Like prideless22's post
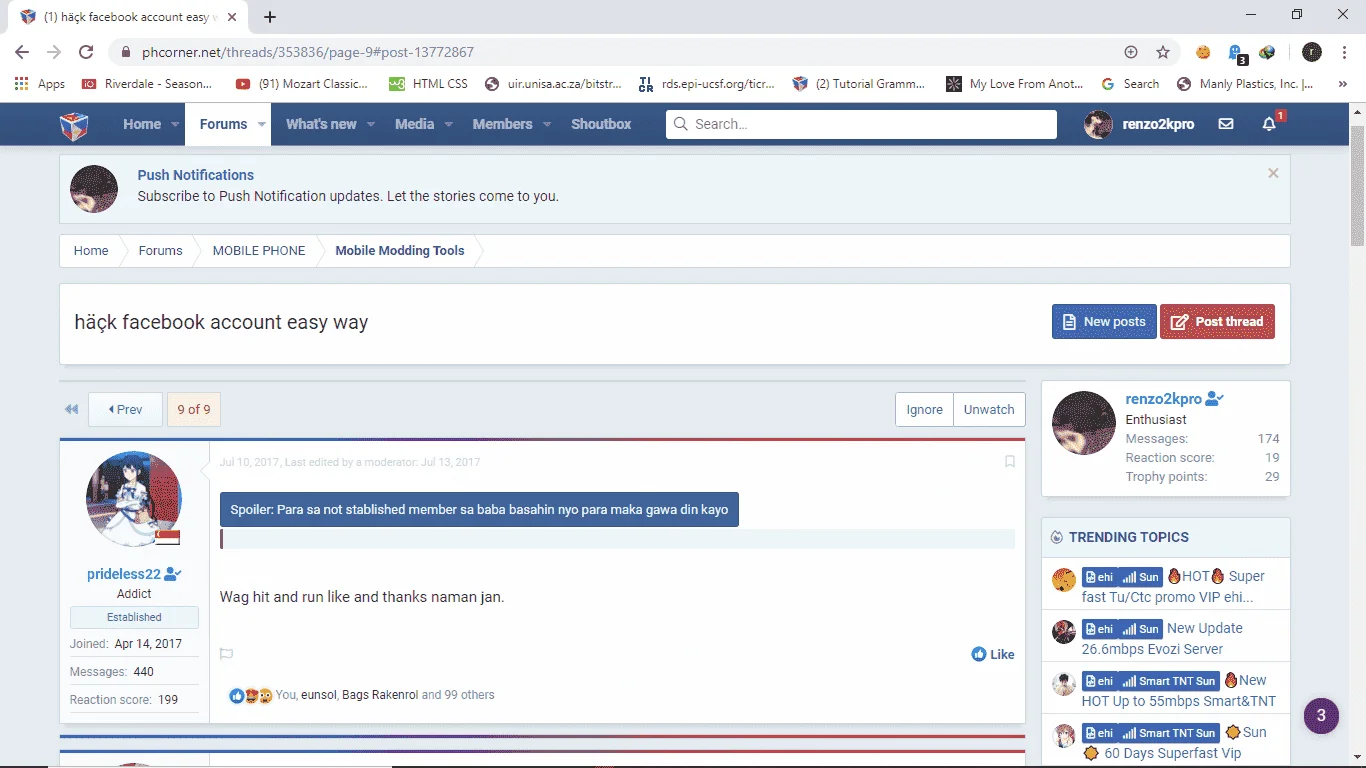The width and height of the screenshot is (1366, 768). [993, 654]
